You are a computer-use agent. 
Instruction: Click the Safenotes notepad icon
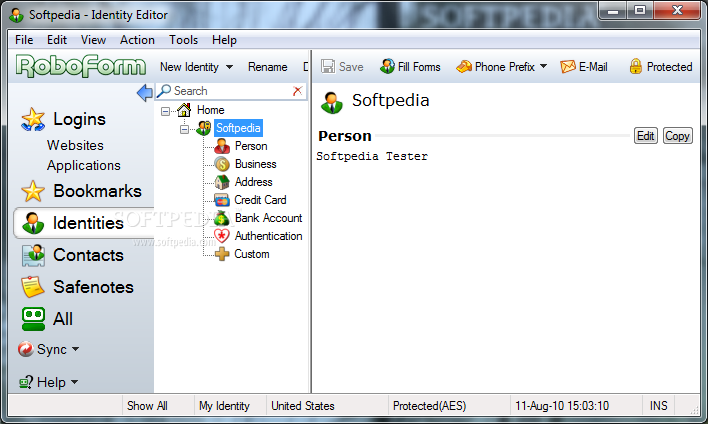click(33, 287)
